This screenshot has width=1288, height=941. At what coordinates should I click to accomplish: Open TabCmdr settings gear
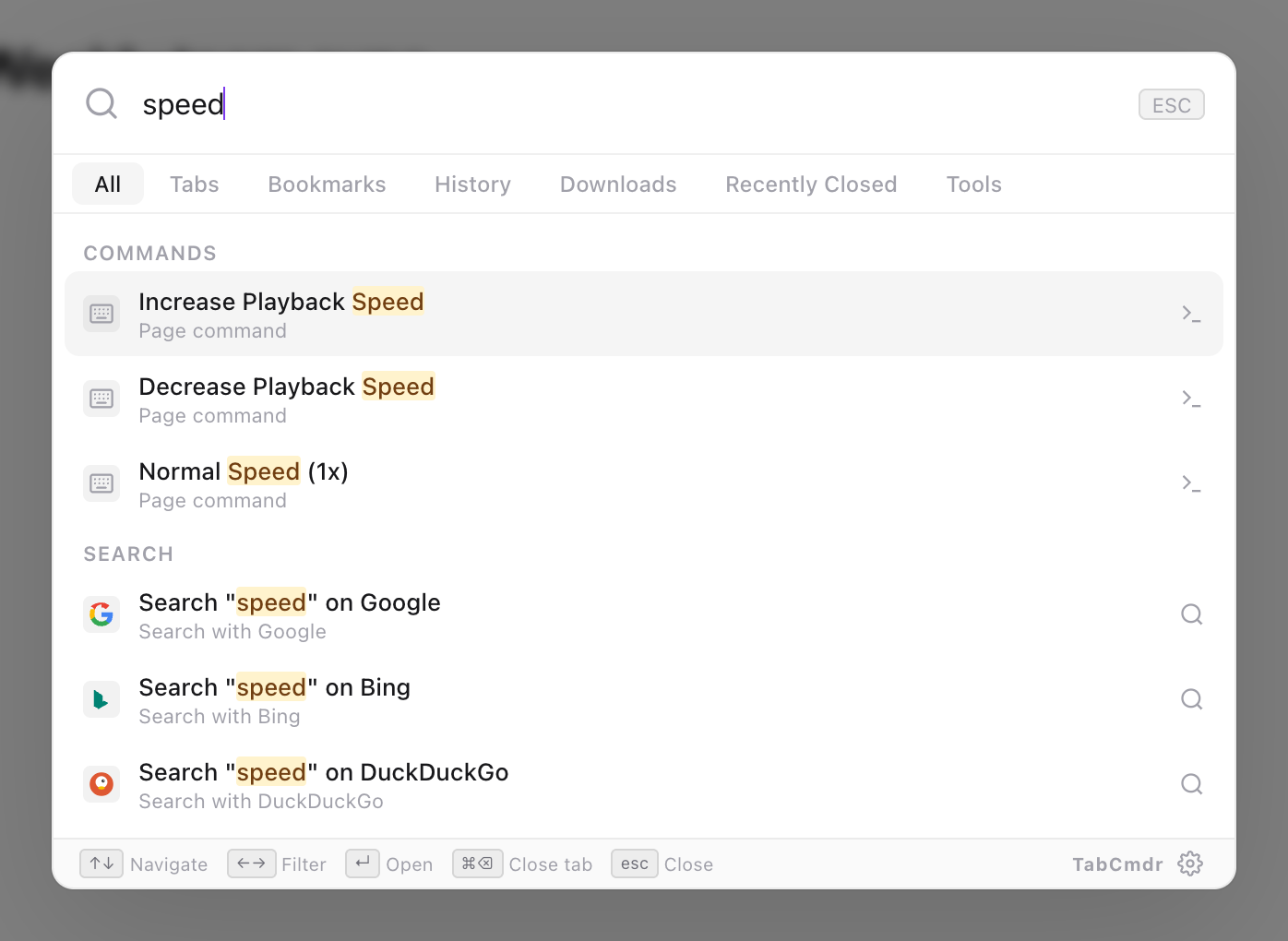pos(1190,864)
